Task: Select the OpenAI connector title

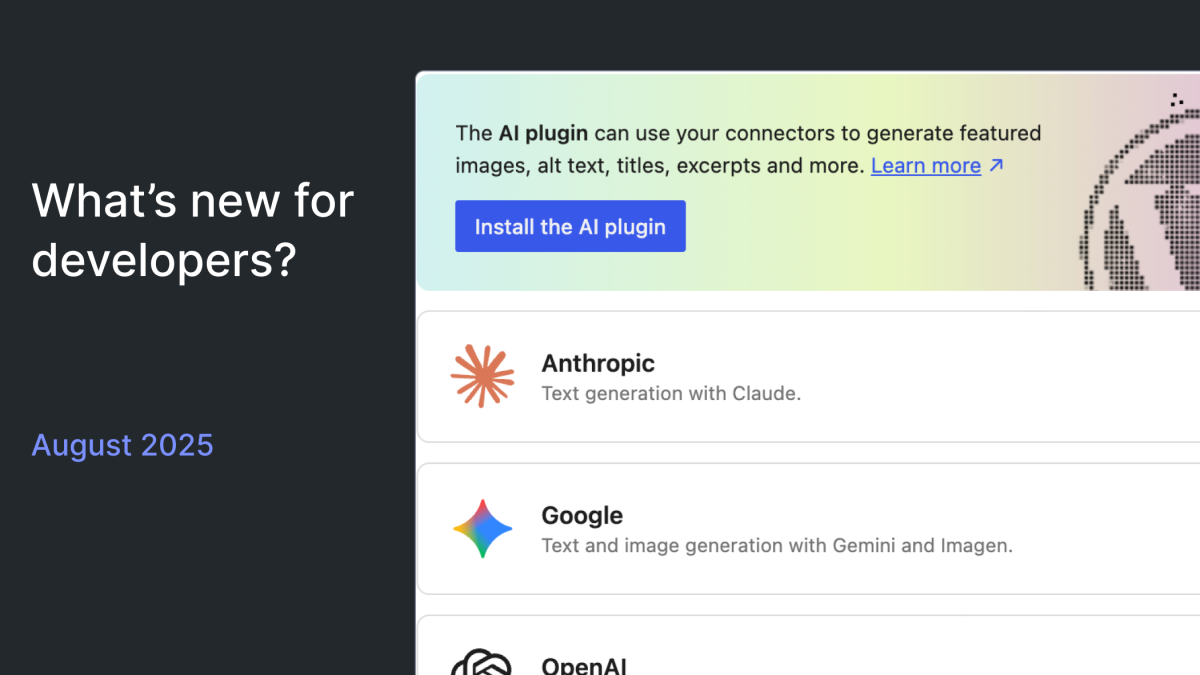Action: (x=584, y=666)
